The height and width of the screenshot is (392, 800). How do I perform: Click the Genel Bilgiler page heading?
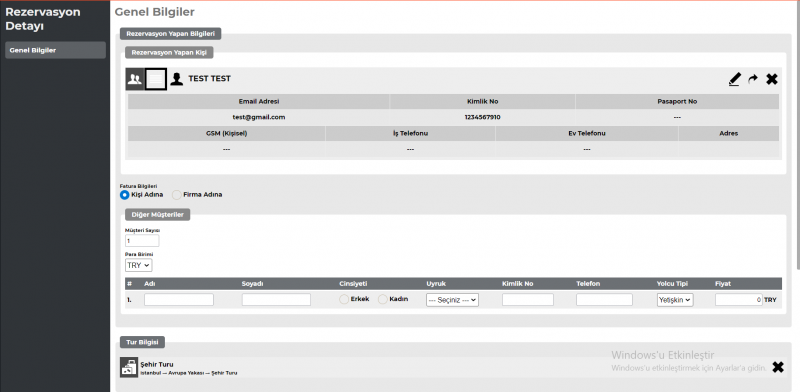coord(155,12)
